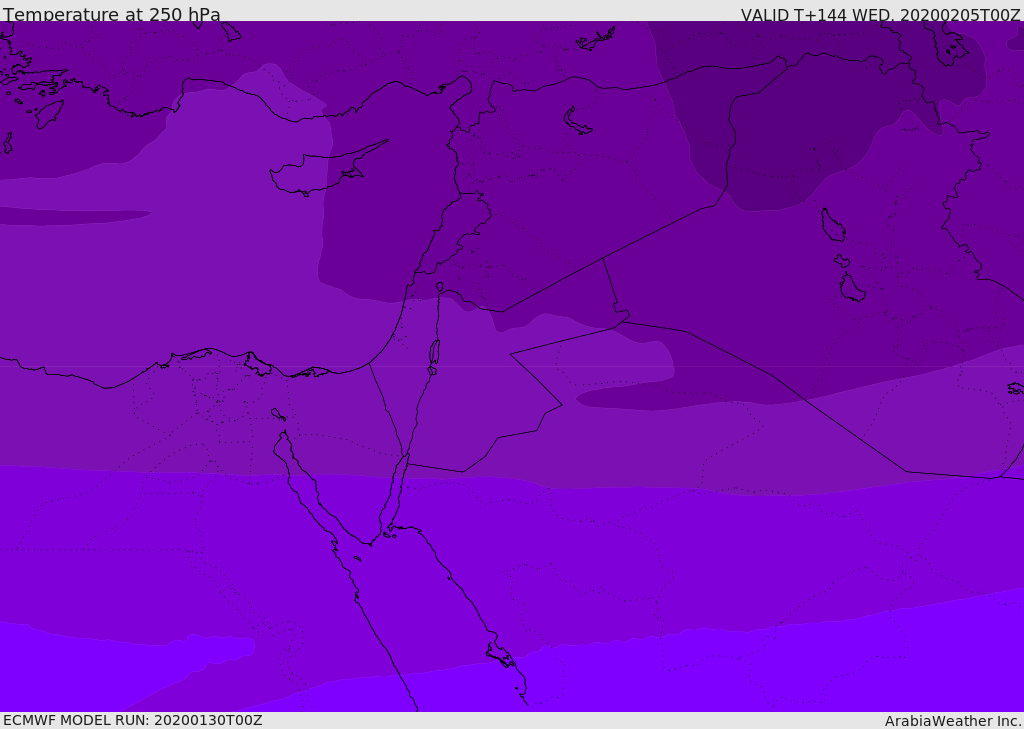Click the Dead Sea outline on the map
Screen dimensions: 1024x729
pyautogui.click(x=434, y=353)
